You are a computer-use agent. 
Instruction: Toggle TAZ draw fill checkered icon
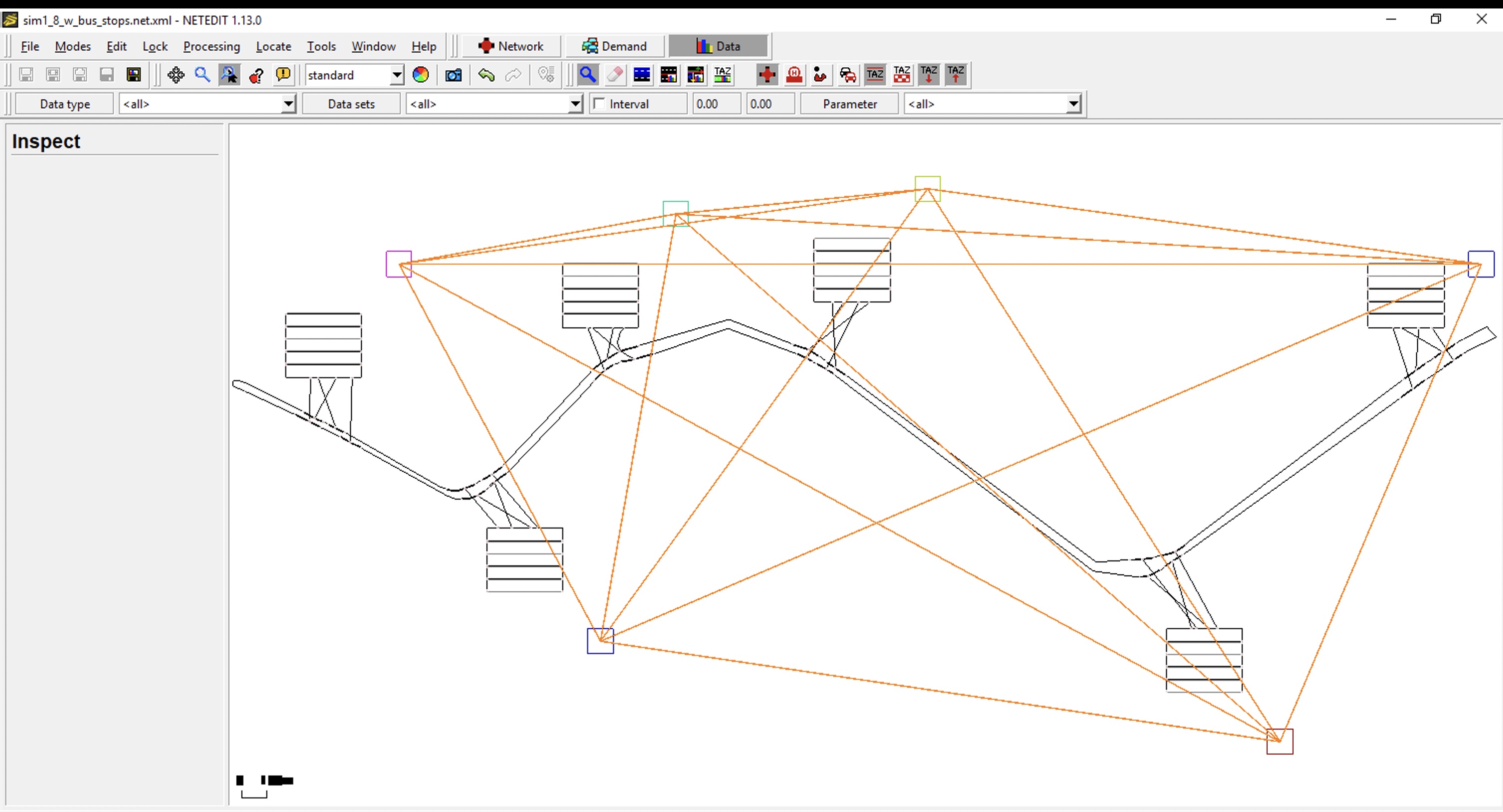(x=902, y=75)
